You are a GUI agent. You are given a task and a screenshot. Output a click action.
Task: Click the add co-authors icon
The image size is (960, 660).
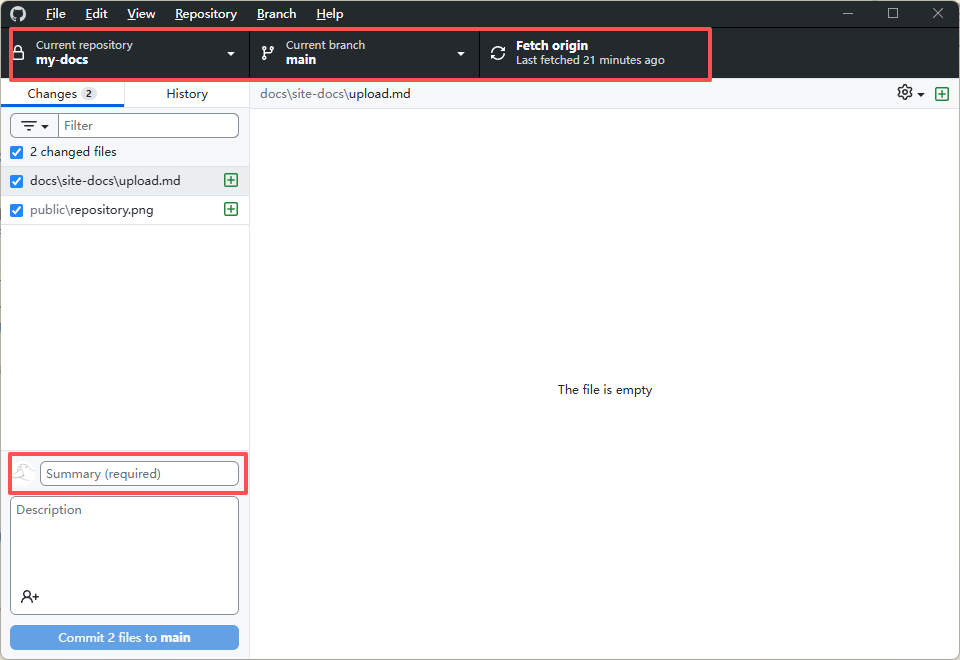tap(30, 597)
